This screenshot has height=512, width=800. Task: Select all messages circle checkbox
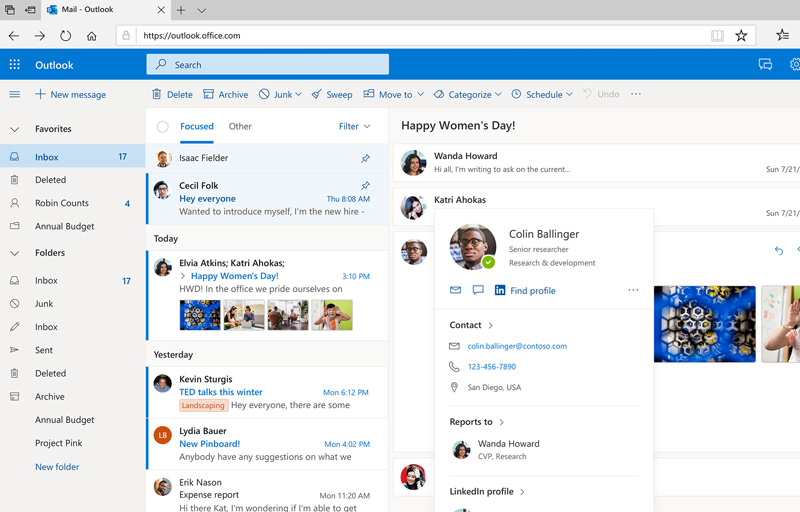[x=163, y=126]
